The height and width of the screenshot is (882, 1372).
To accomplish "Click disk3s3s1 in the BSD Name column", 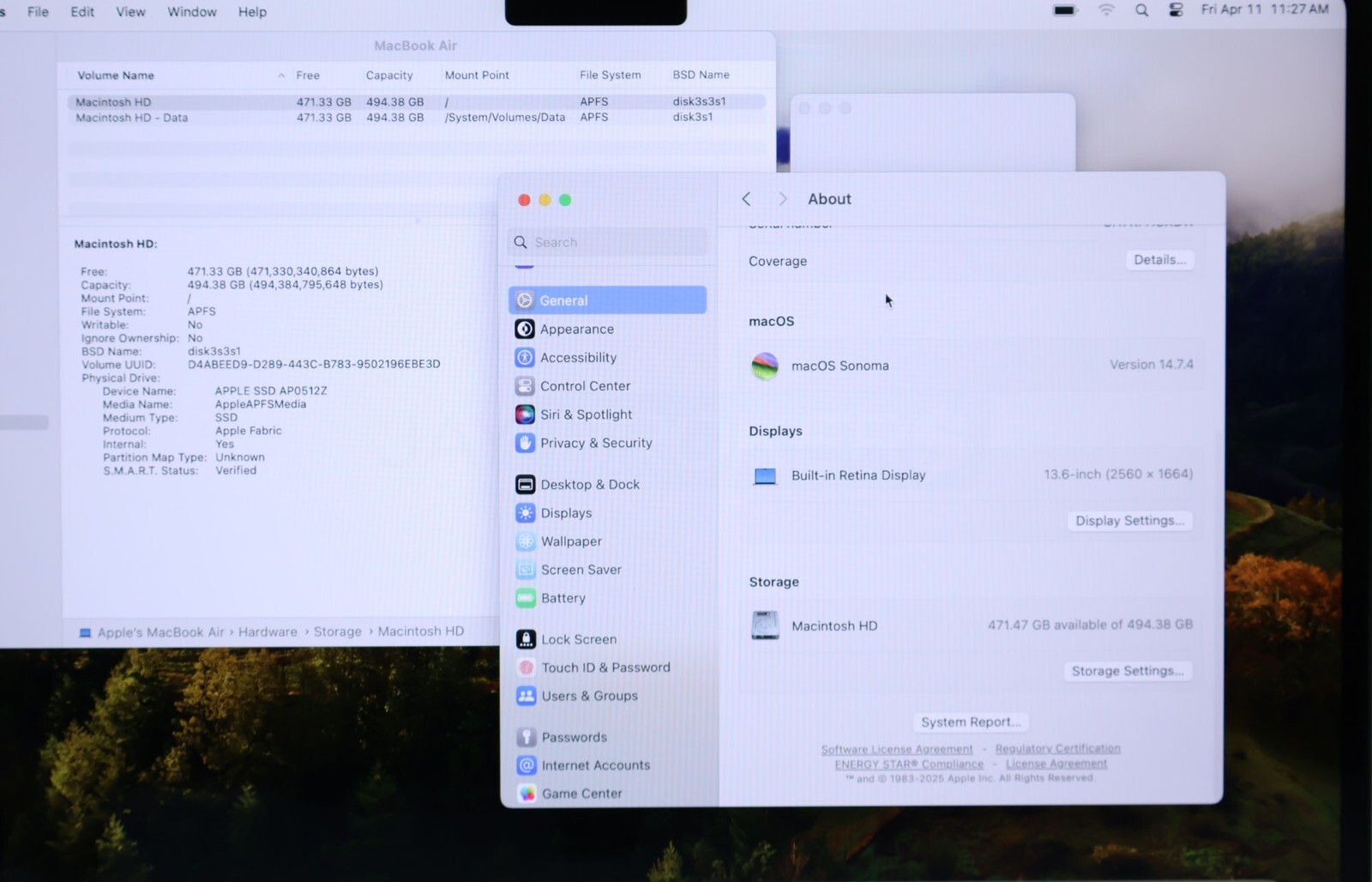I will [699, 102].
